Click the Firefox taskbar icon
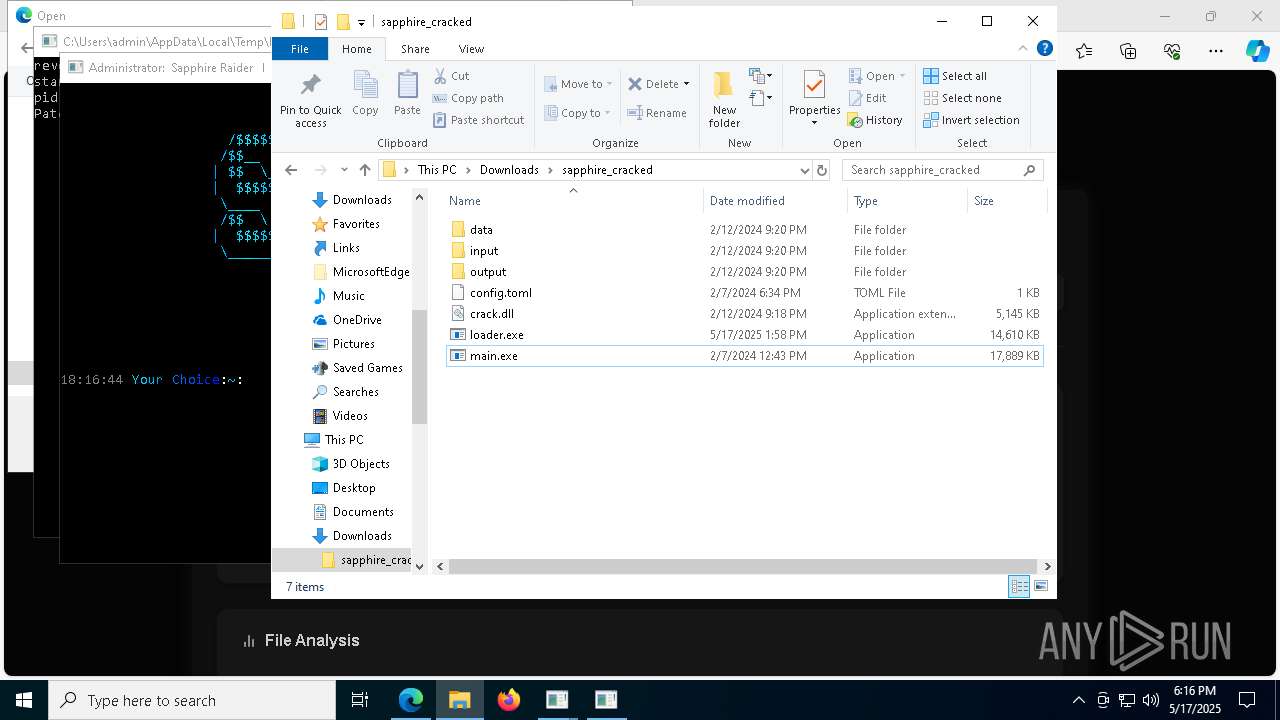The width and height of the screenshot is (1280, 720). tap(509, 700)
